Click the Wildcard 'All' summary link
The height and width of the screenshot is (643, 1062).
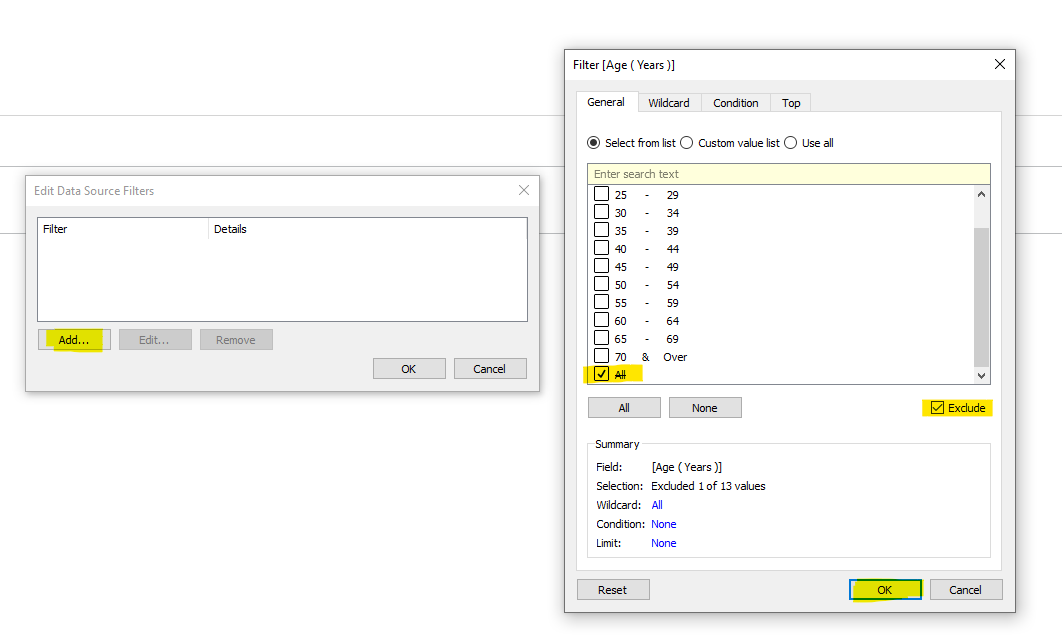click(x=657, y=505)
